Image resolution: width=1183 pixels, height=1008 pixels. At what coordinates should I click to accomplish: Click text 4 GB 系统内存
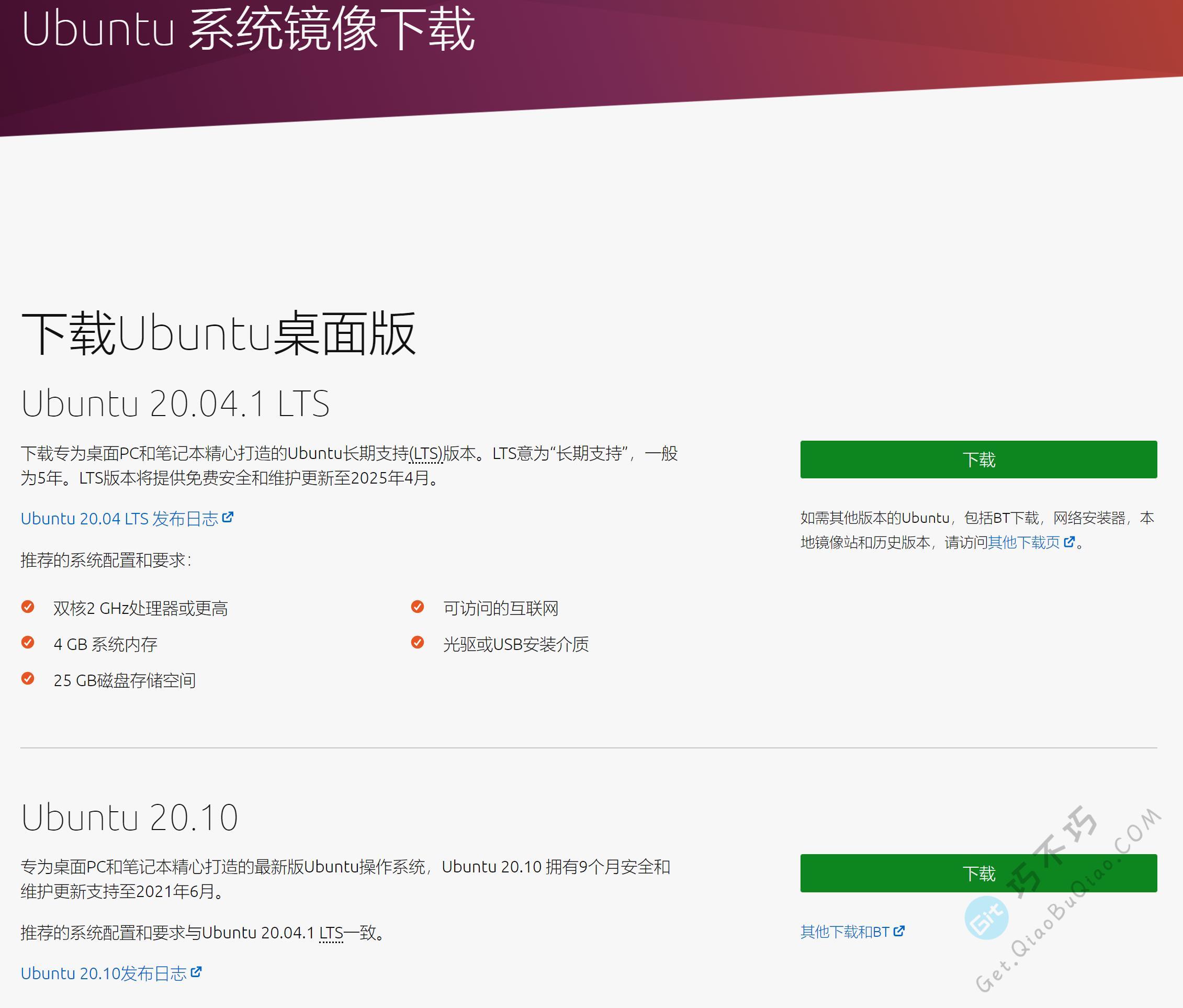click(105, 644)
